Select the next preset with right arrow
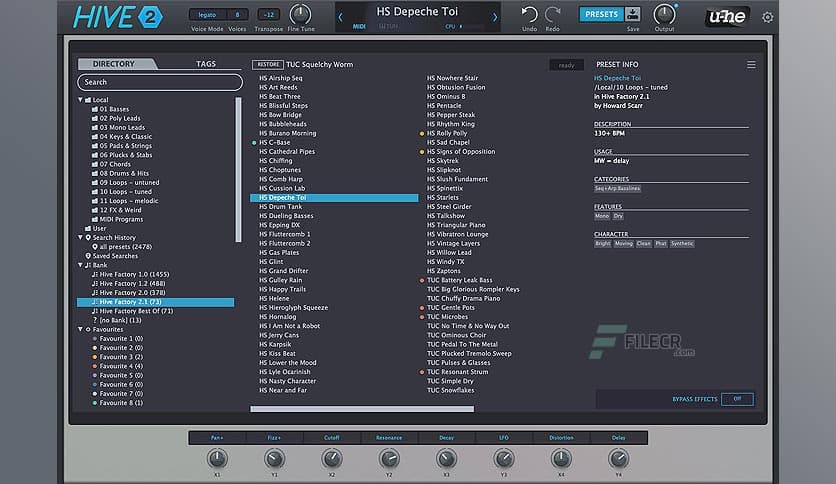 point(494,16)
